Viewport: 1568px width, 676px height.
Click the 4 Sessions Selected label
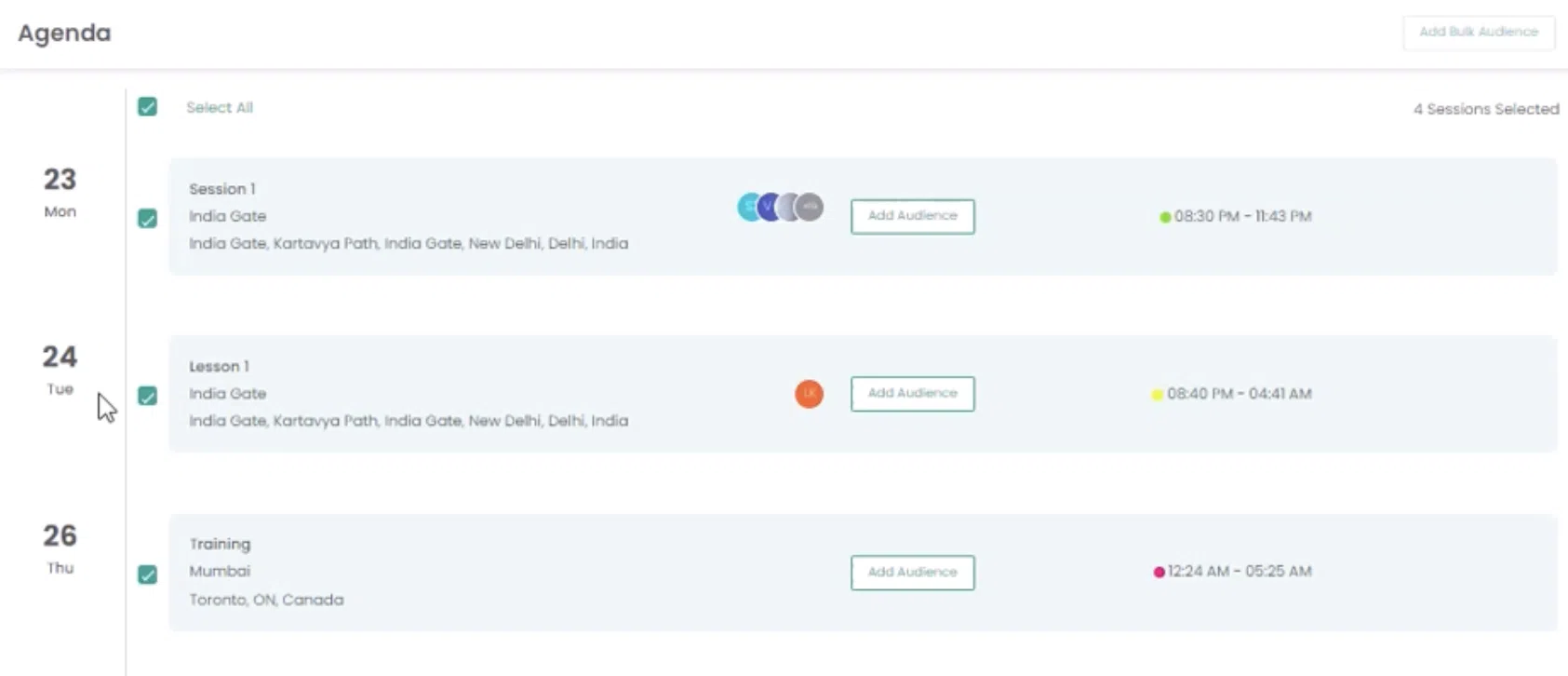tap(1485, 109)
